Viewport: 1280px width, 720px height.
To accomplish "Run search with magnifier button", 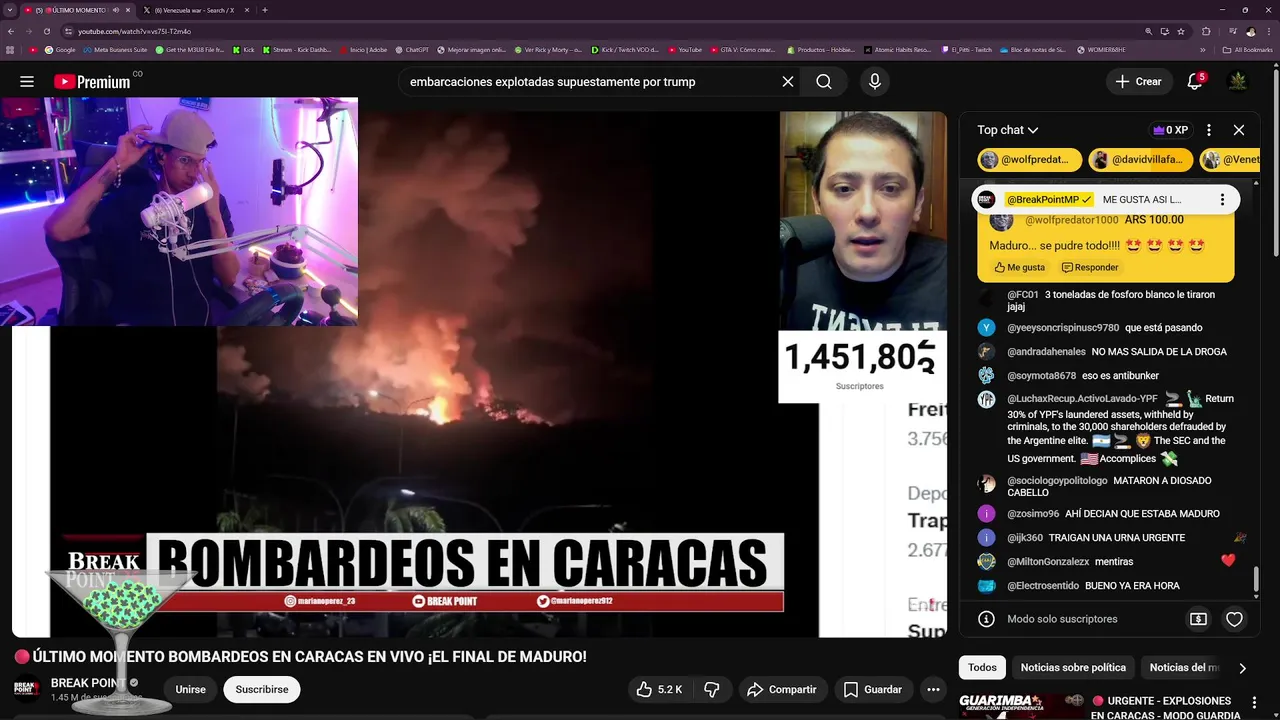I will tap(824, 82).
